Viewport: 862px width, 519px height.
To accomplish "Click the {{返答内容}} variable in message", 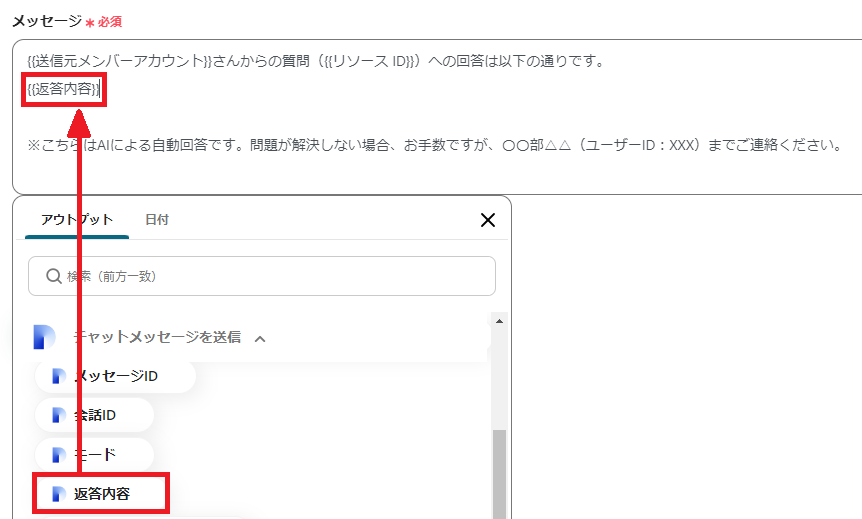I will point(64,89).
